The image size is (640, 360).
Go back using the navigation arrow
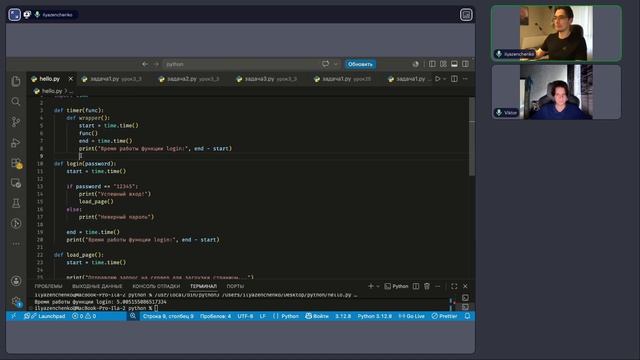coord(145,64)
